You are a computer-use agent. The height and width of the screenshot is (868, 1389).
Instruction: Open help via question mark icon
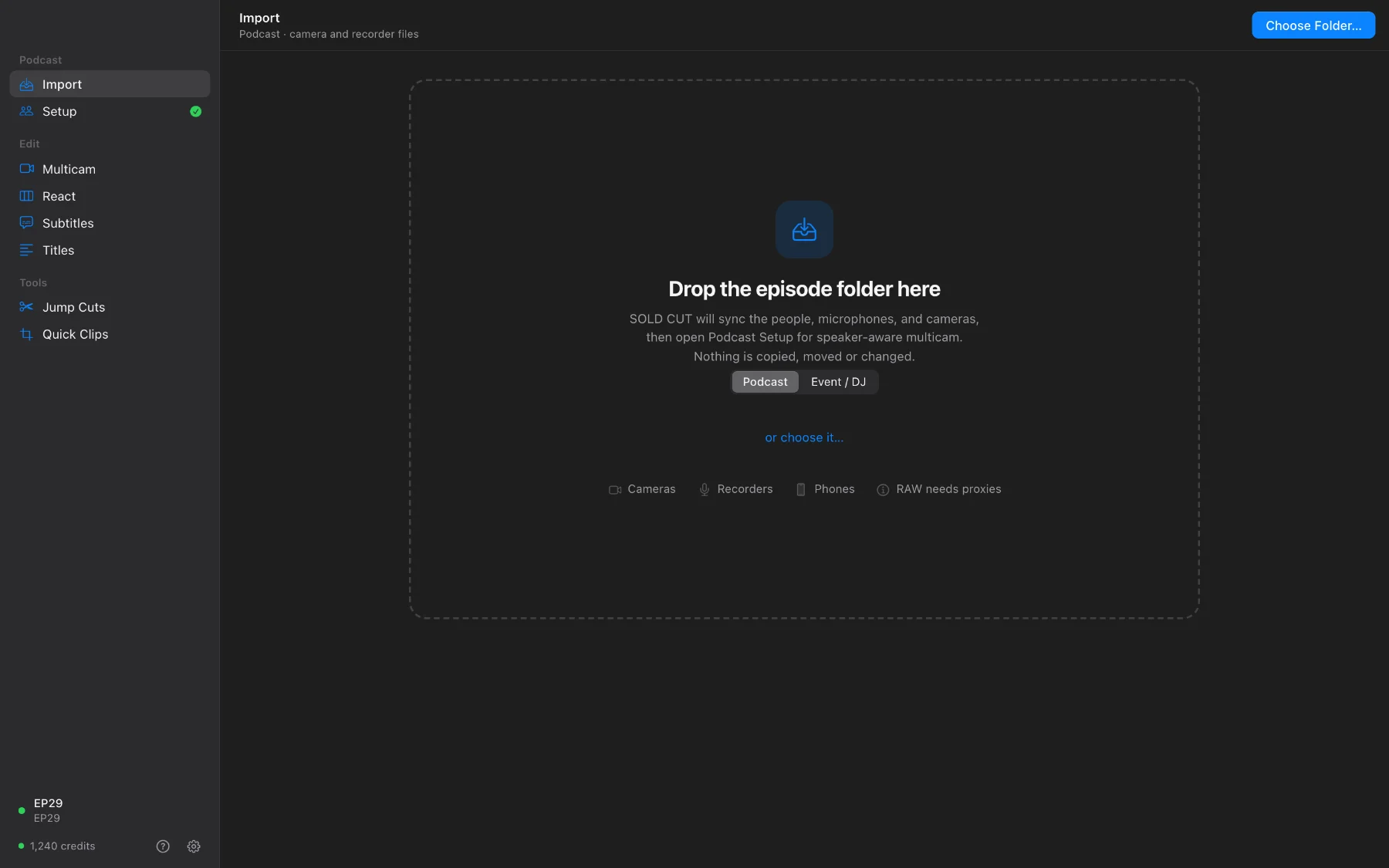coord(163,846)
